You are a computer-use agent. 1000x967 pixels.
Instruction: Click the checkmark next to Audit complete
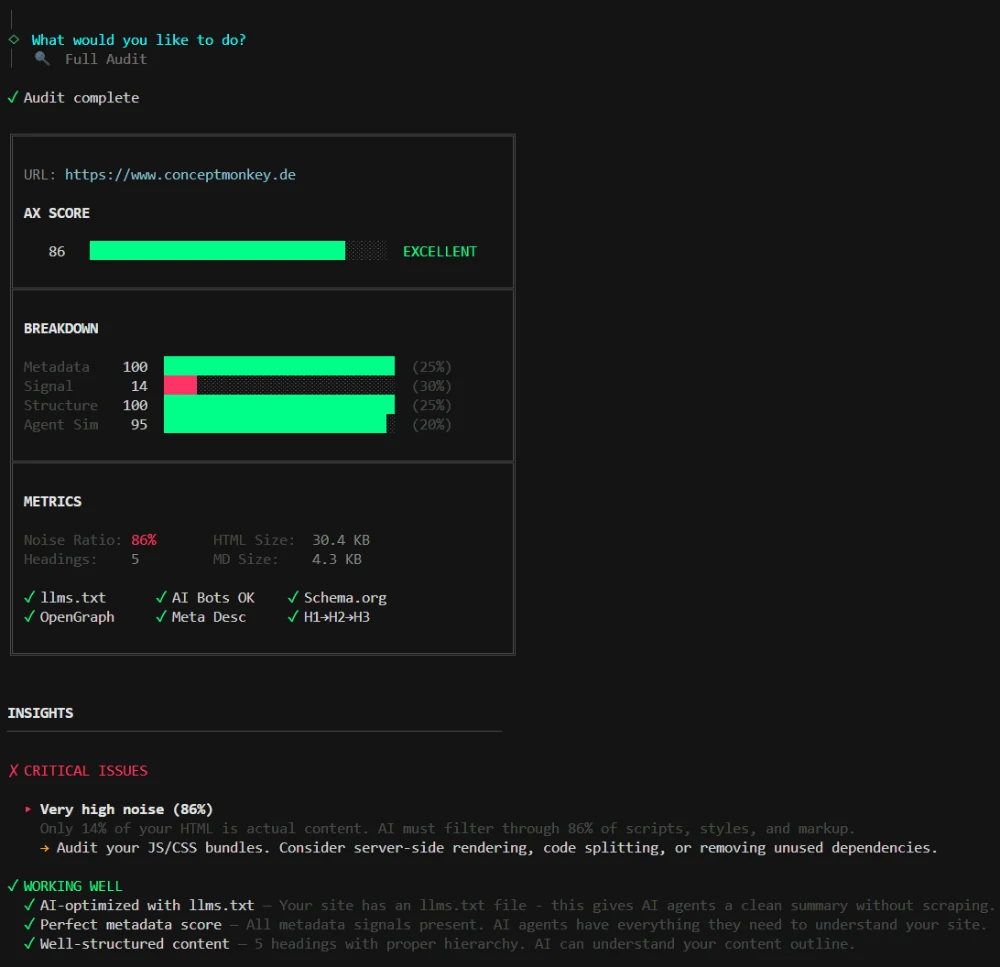tap(13, 97)
